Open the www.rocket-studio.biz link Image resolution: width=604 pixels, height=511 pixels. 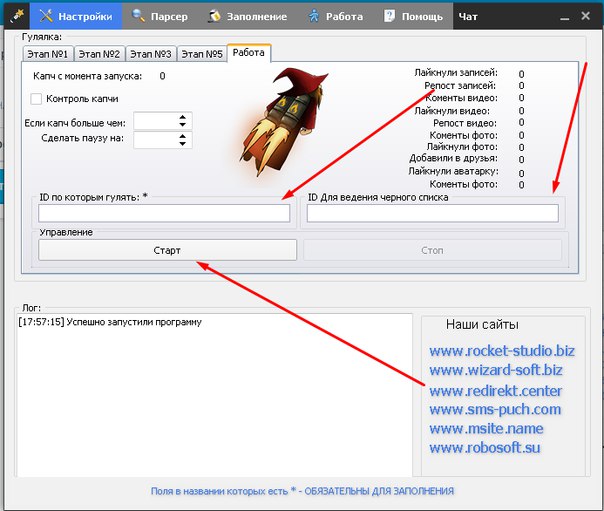(x=502, y=351)
